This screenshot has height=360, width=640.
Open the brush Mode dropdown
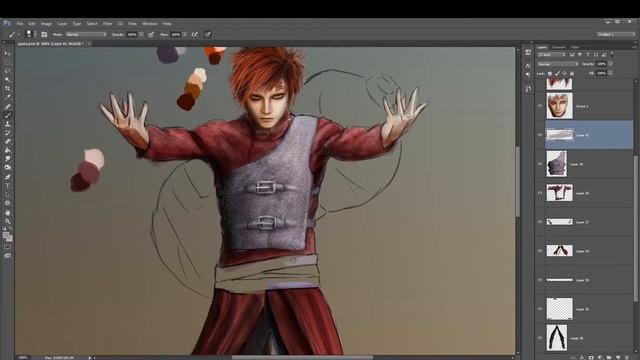coord(86,35)
